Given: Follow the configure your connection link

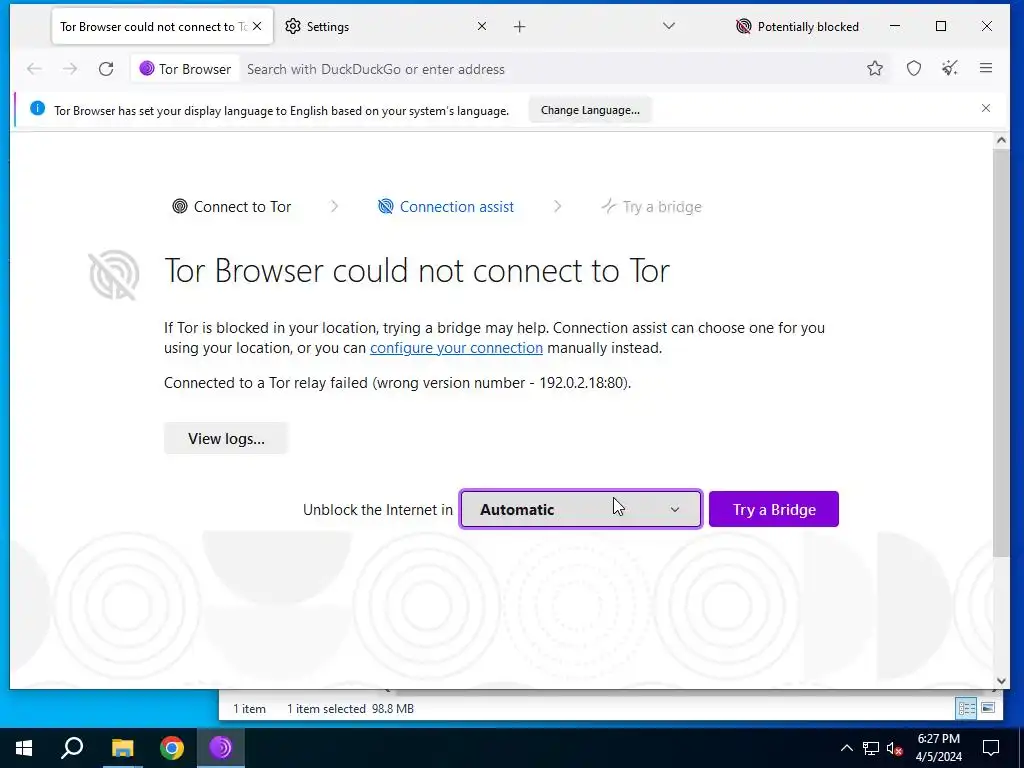Looking at the screenshot, I should click(x=456, y=348).
